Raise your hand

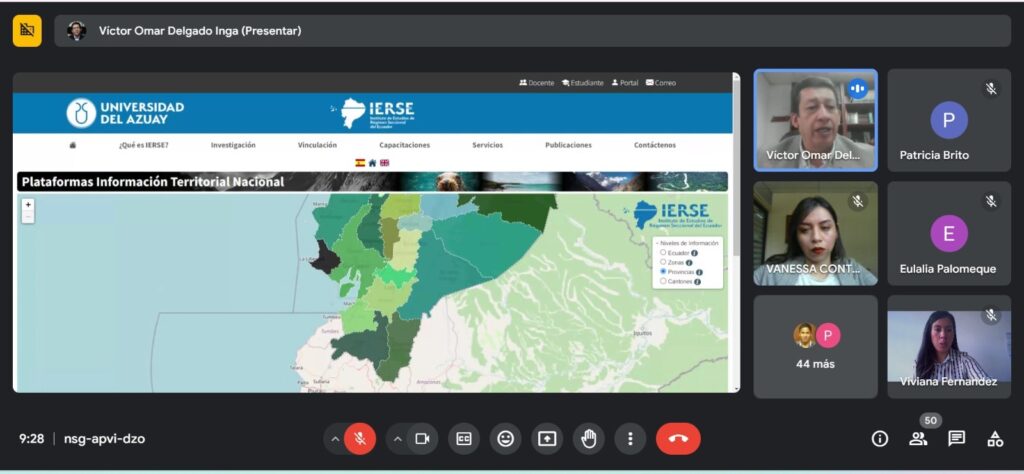click(x=588, y=439)
